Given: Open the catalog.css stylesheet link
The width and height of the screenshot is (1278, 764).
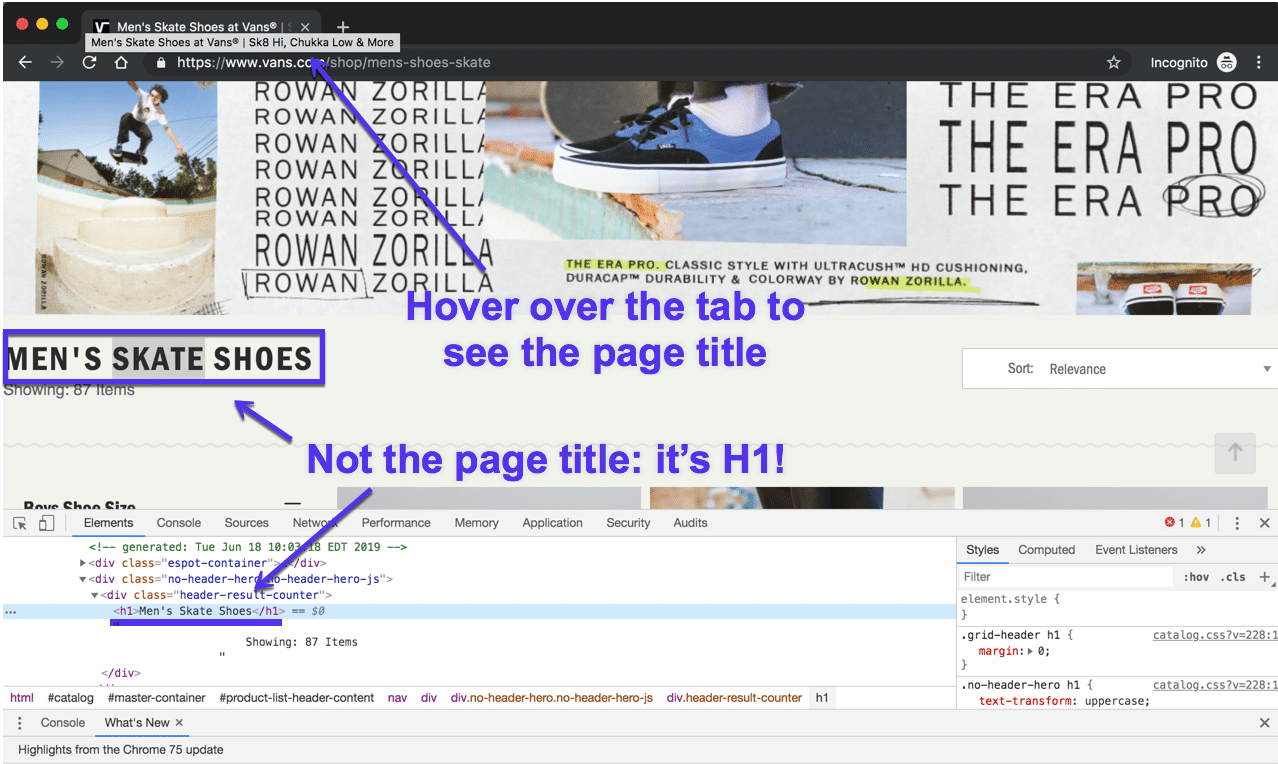Looking at the screenshot, I should [1214, 634].
